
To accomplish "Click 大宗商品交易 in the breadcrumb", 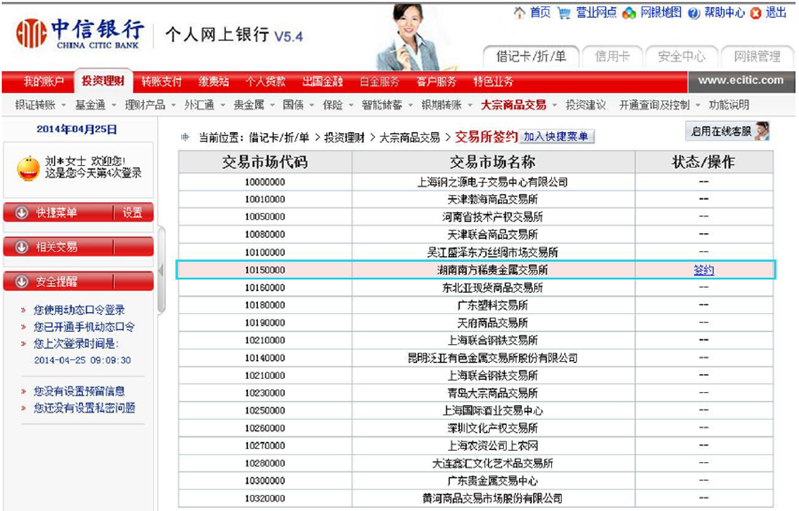I will coord(410,137).
